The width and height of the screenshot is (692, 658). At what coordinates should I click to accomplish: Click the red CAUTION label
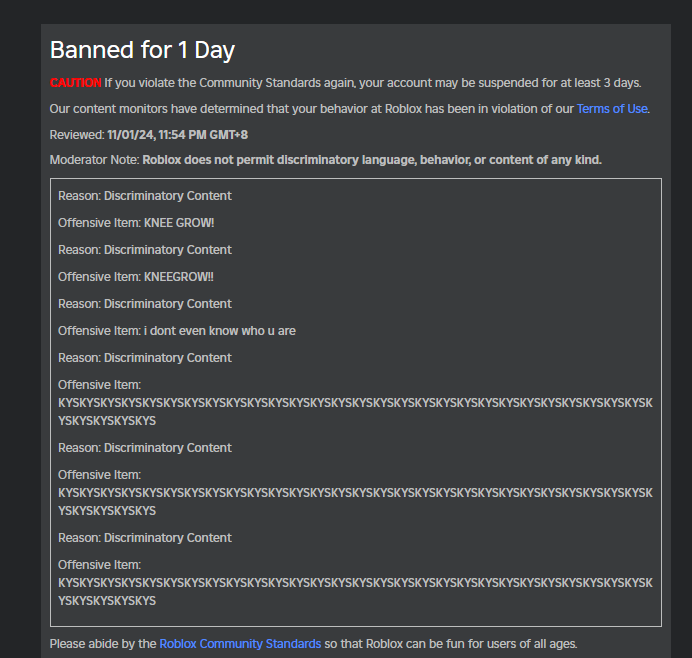click(75, 83)
